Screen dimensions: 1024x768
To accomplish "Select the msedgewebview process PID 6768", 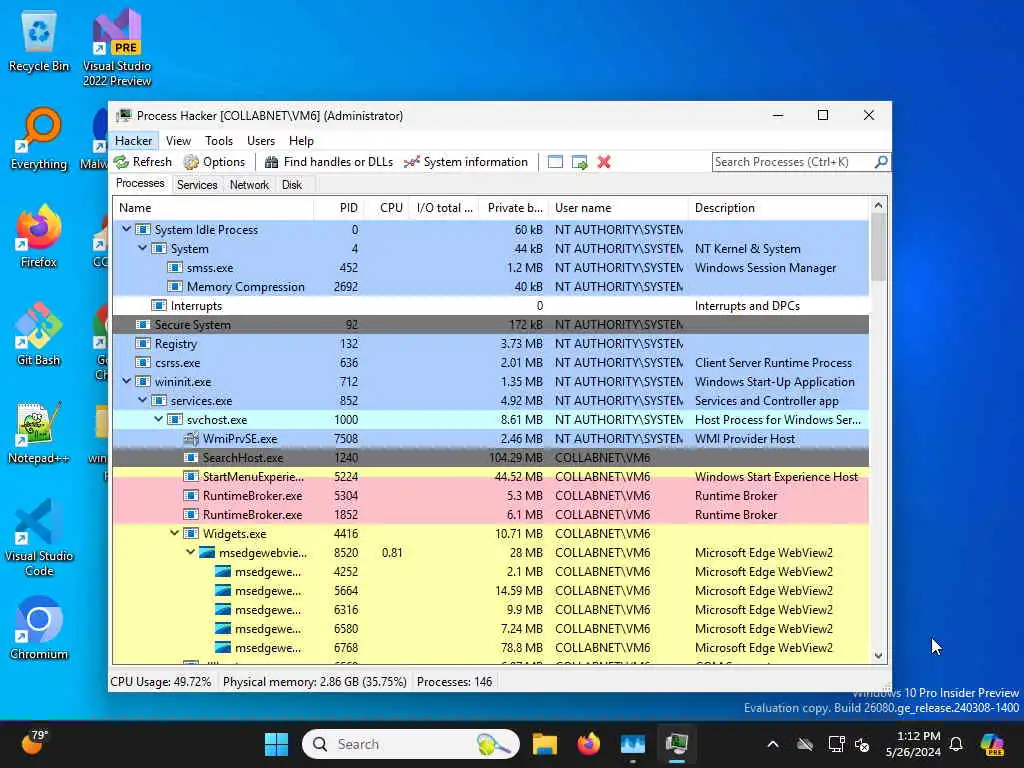I will click(x=490, y=648).
